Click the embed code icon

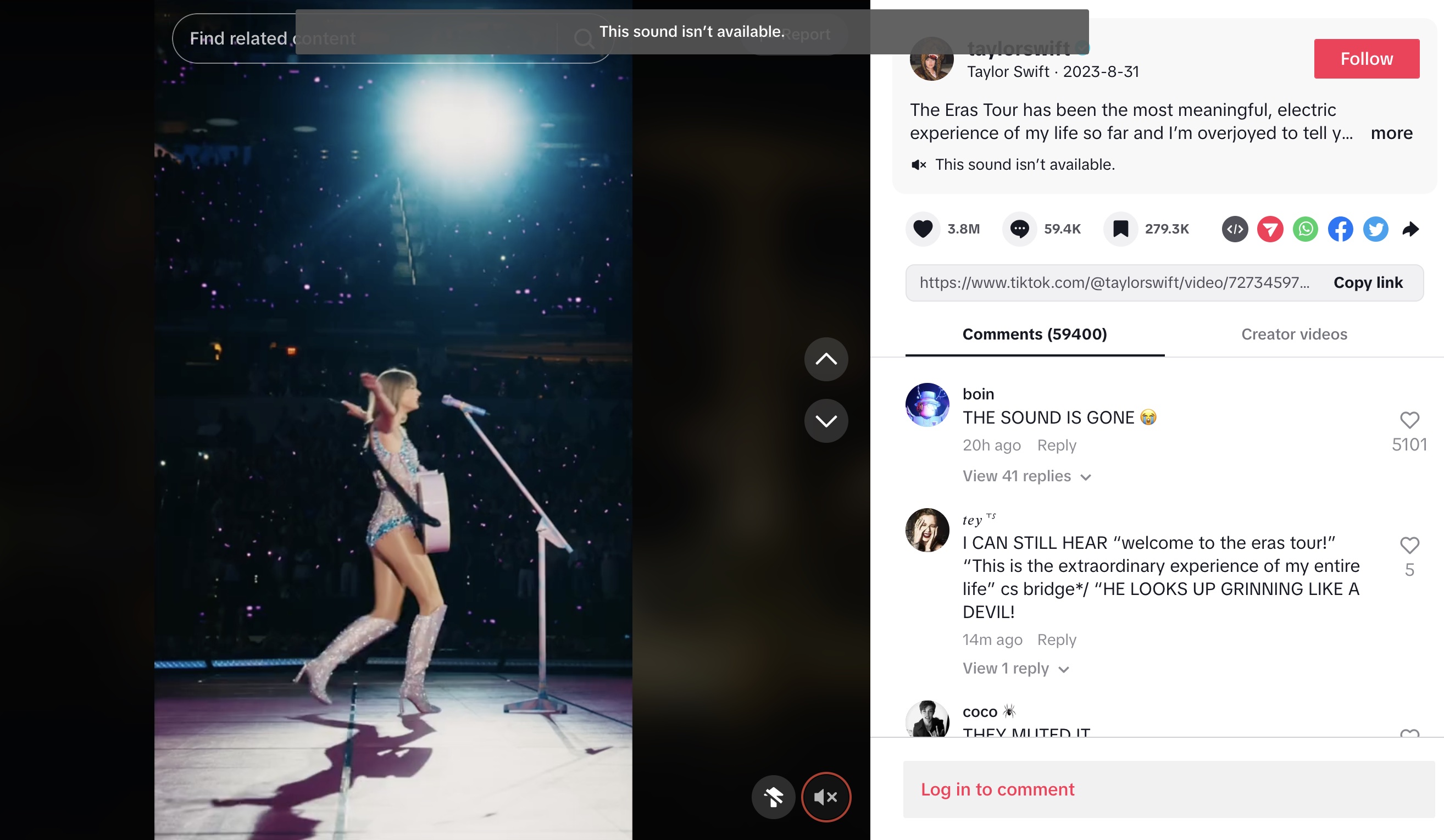pos(1235,229)
